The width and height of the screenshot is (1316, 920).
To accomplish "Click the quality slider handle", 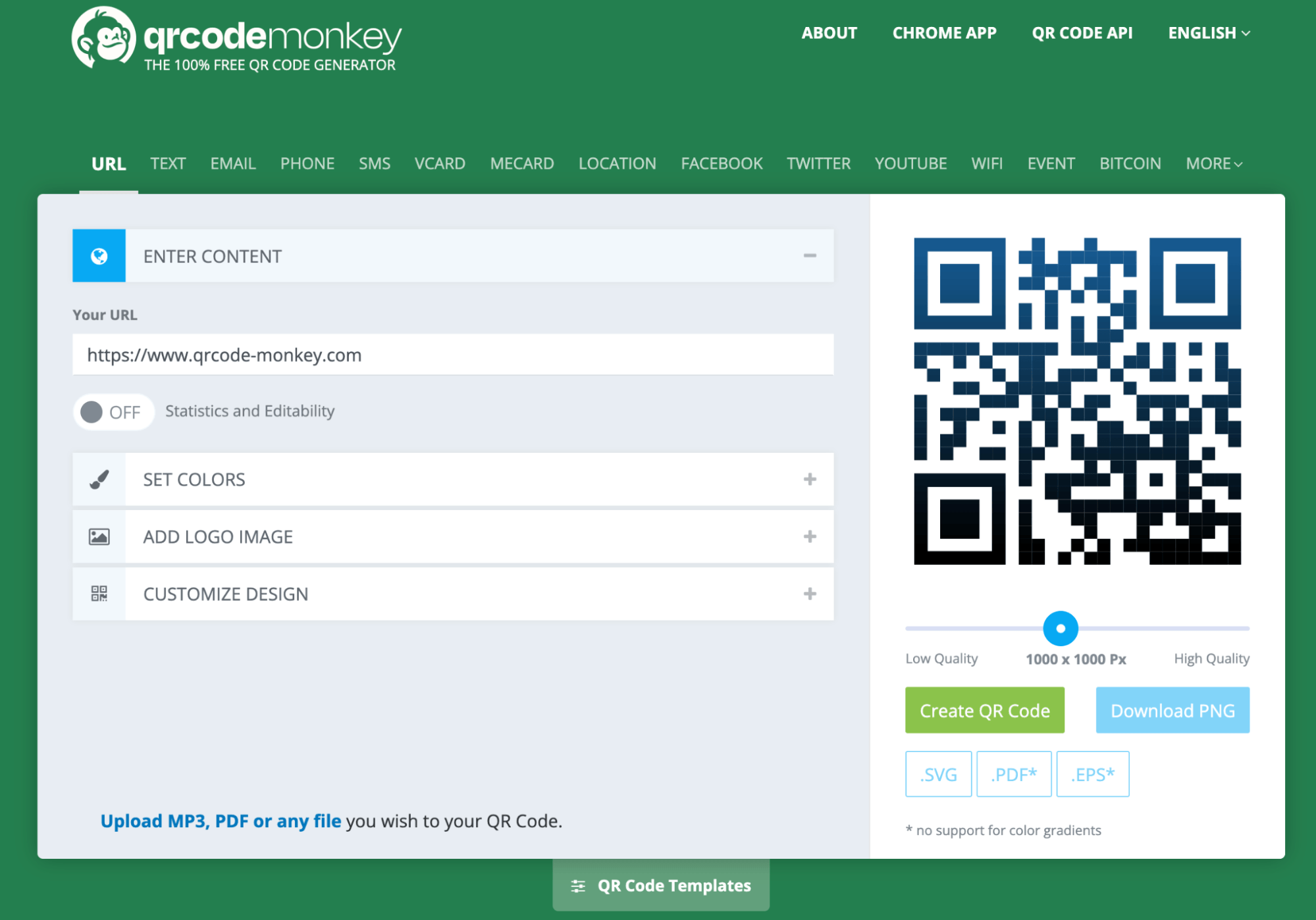I will coord(1060,628).
